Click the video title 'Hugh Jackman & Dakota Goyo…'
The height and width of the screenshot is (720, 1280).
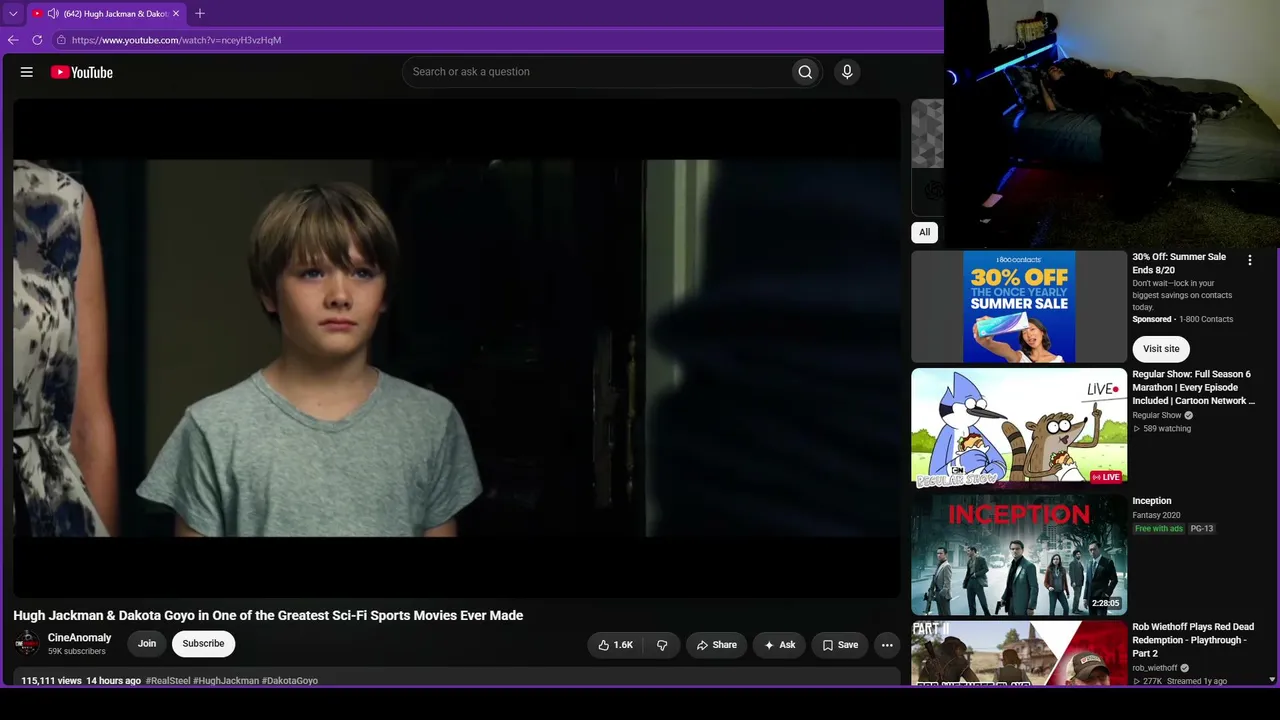[268, 616]
